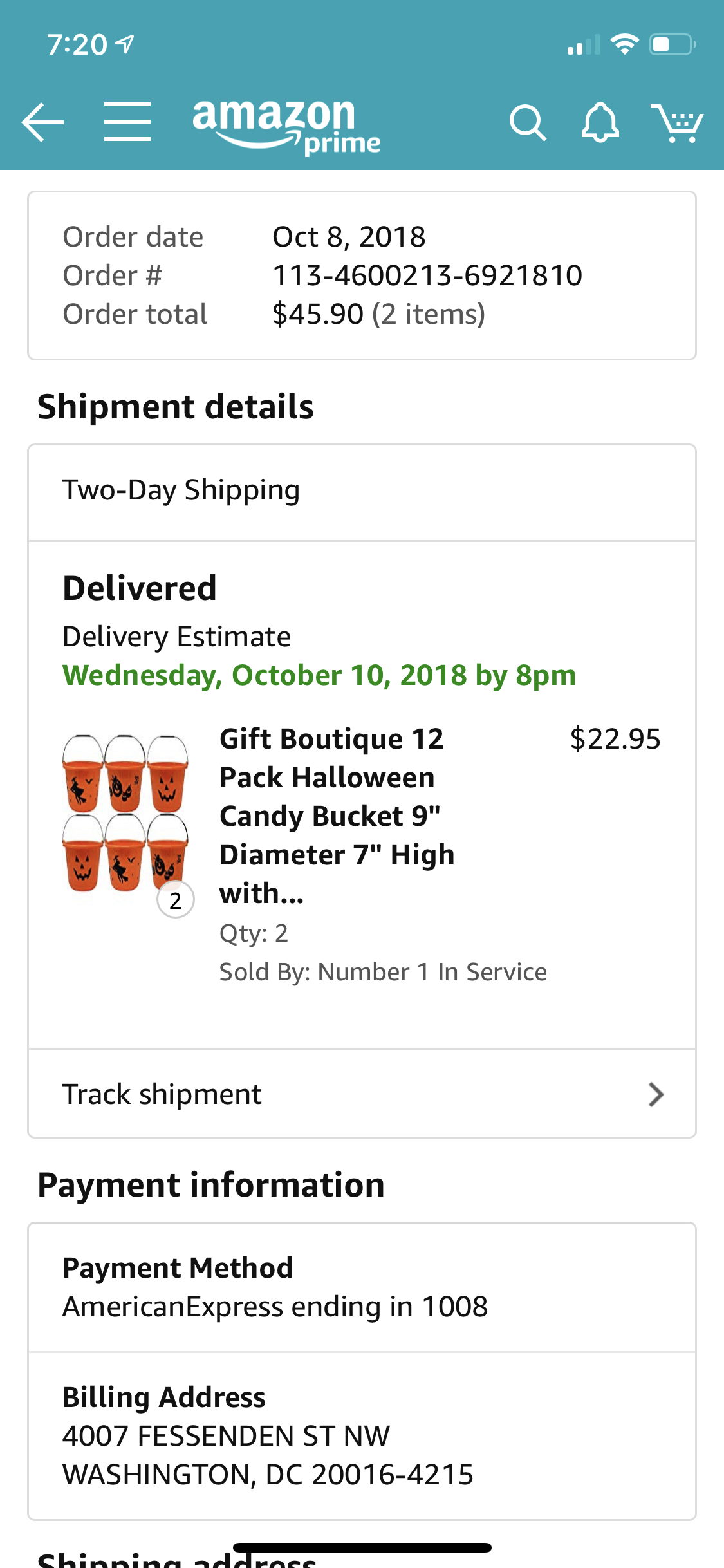This screenshot has width=724, height=1568.
Task: Tap the Shipment details heading
Action: click(176, 406)
